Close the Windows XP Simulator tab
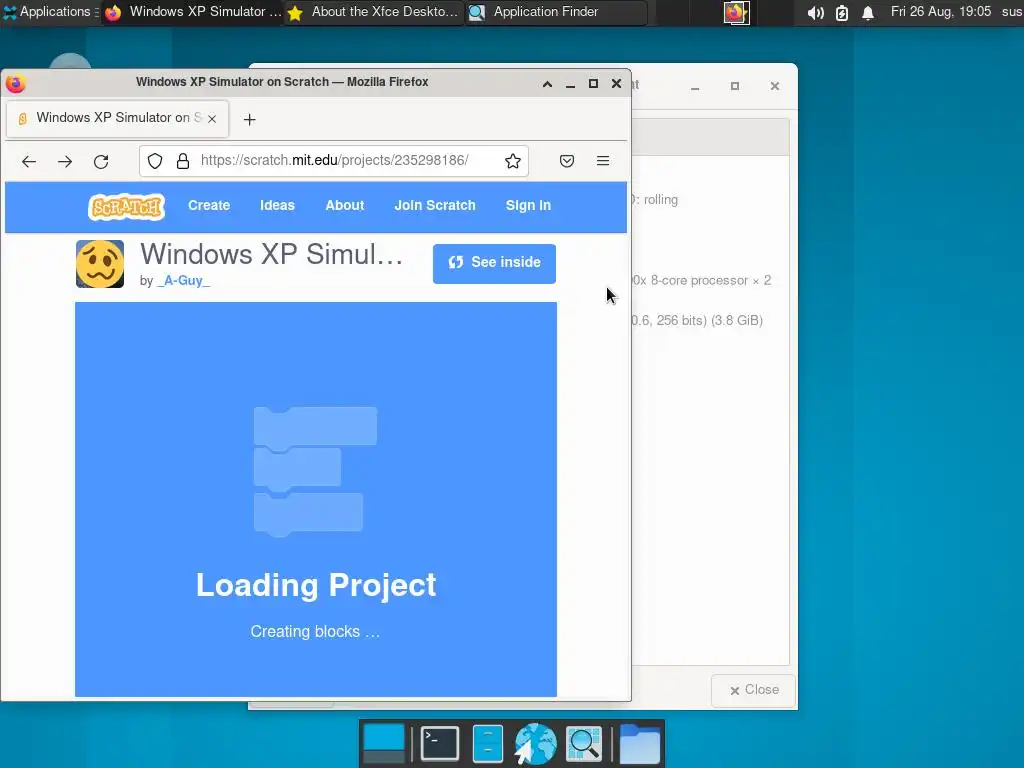The image size is (1024, 768). 212,119
